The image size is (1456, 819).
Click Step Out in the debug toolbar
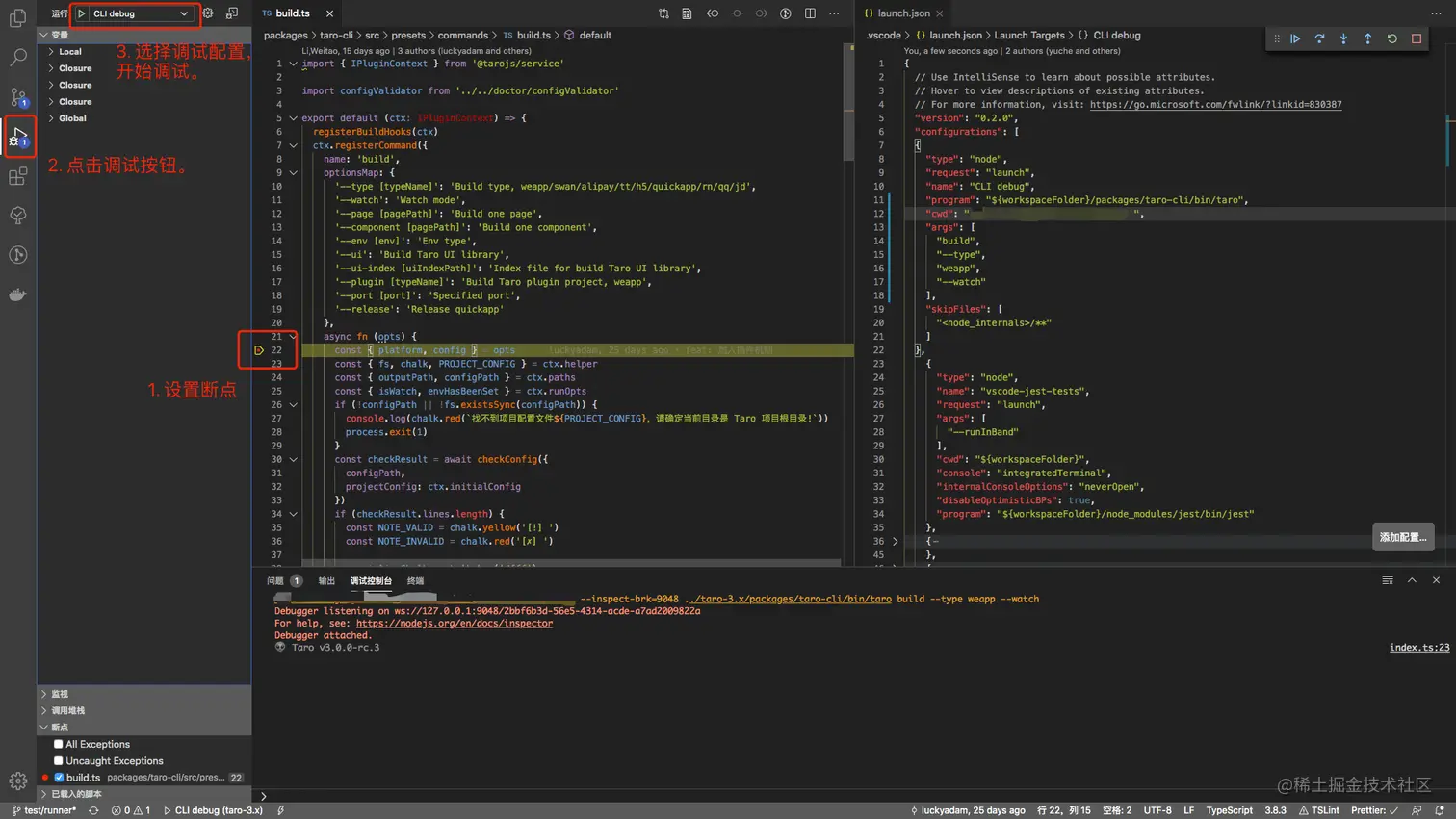coord(1367,38)
